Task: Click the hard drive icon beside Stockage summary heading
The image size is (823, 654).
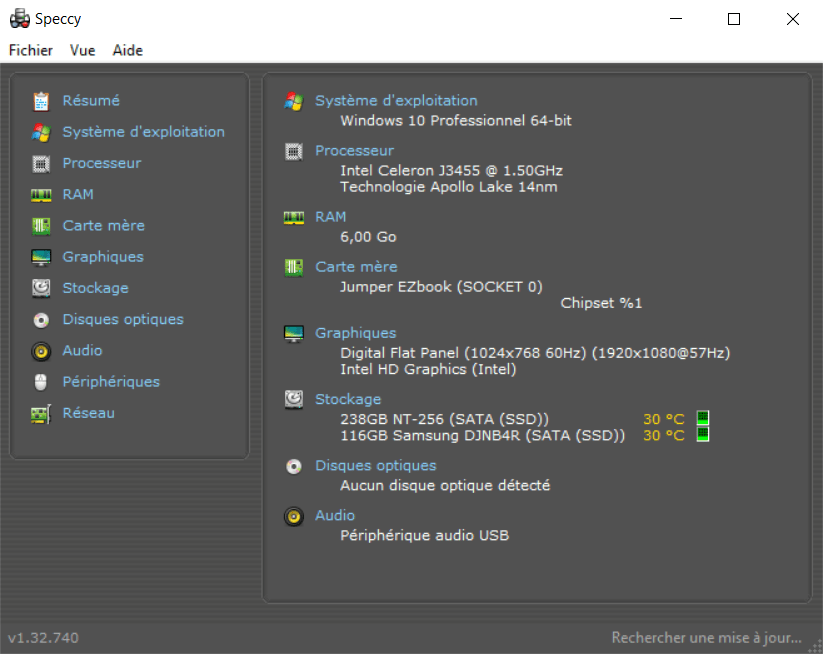Action: pyautogui.click(x=293, y=399)
